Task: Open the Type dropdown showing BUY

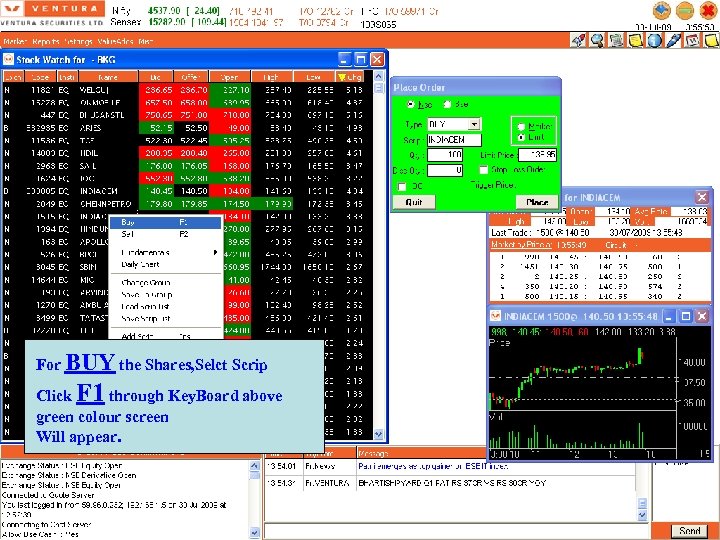Action: [474, 124]
